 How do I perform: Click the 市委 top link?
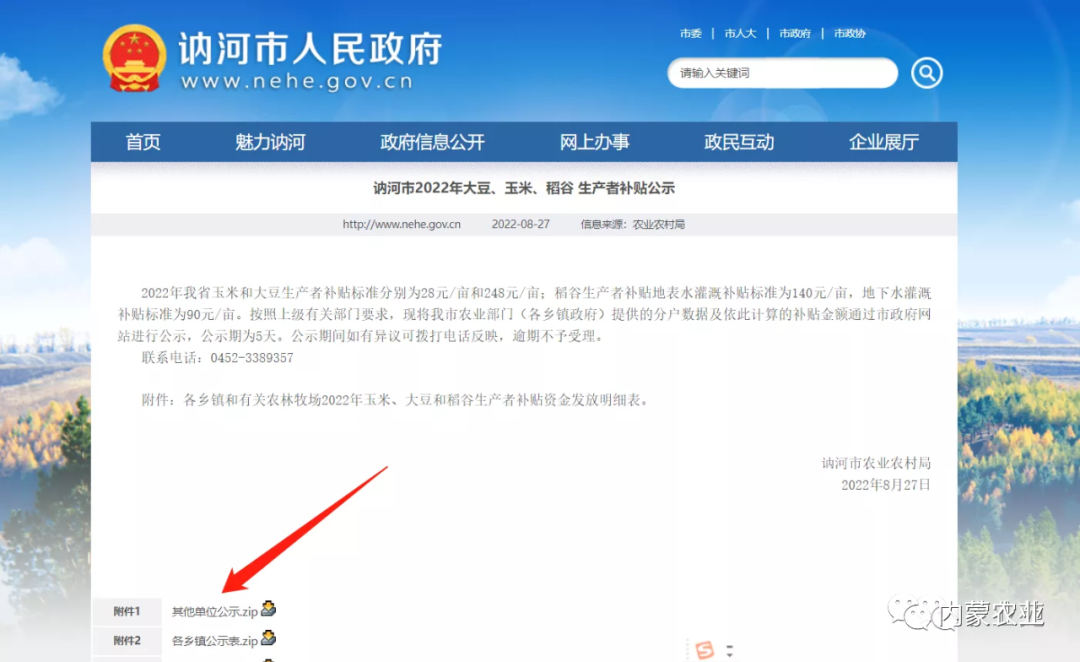(691, 33)
